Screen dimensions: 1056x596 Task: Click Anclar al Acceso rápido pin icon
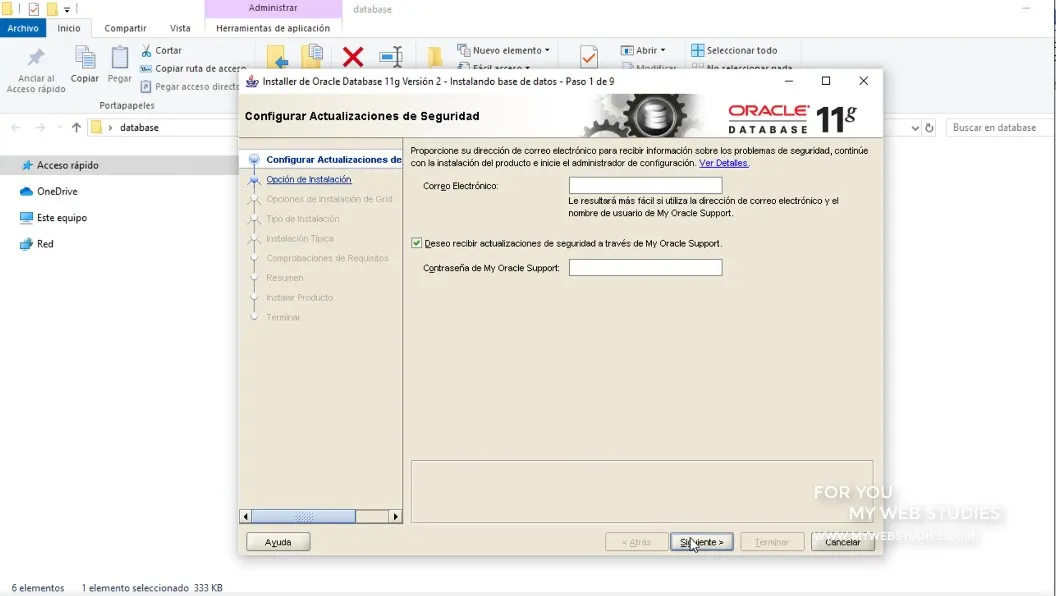point(36,58)
